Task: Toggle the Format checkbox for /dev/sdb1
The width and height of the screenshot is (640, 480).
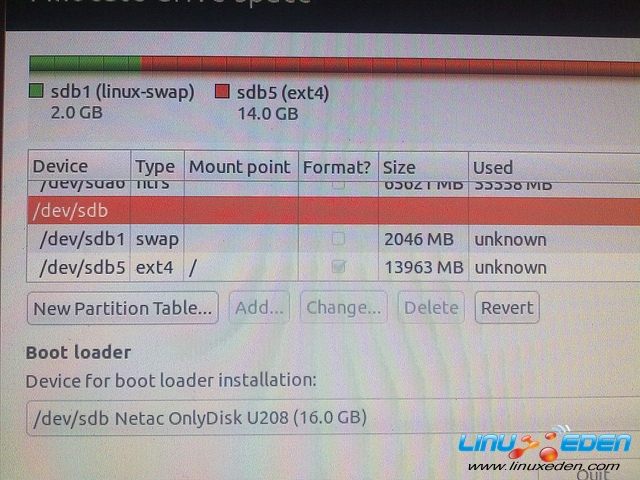Action: pos(338,238)
